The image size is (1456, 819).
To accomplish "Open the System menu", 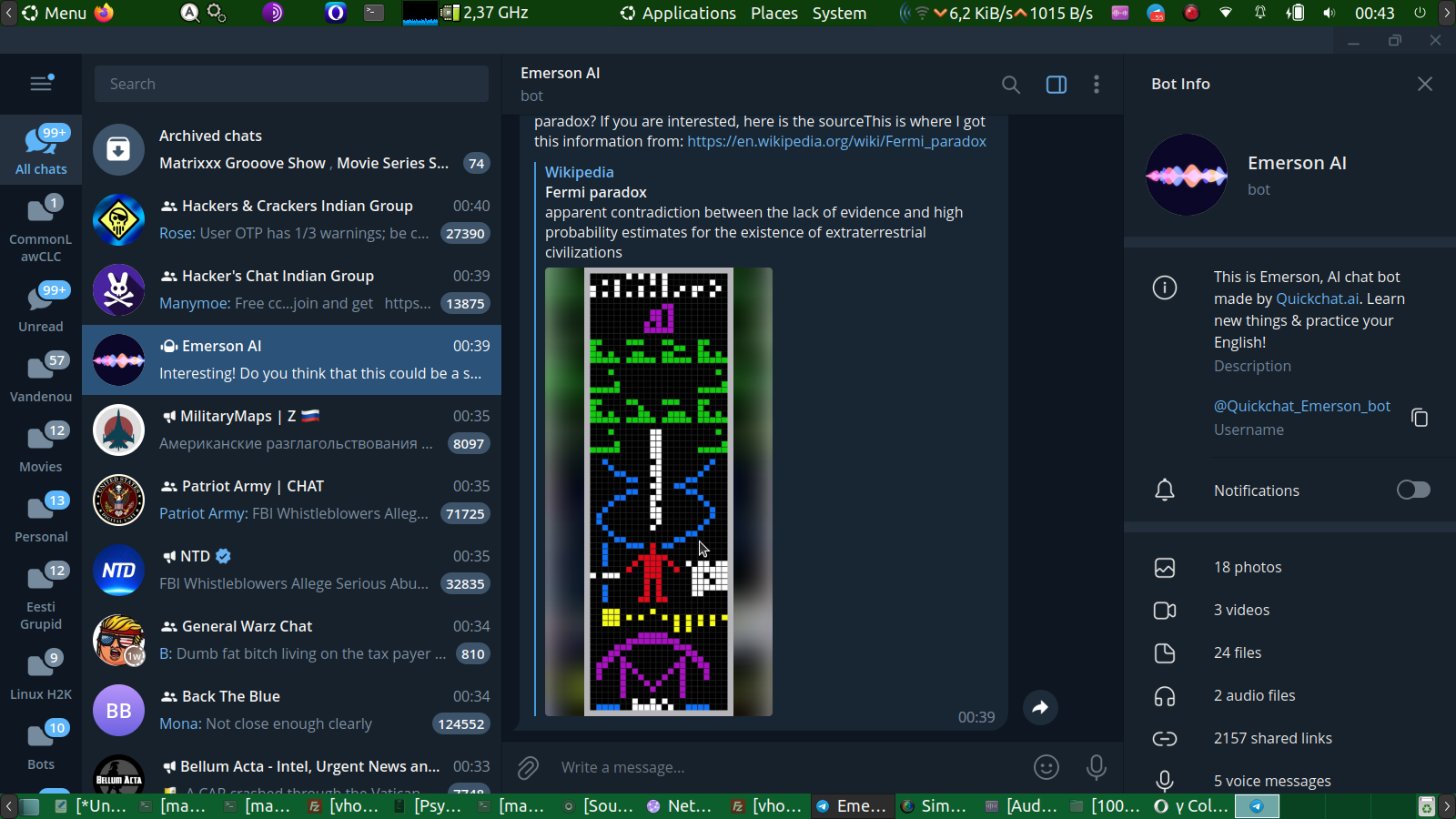I will [x=839, y=13].
